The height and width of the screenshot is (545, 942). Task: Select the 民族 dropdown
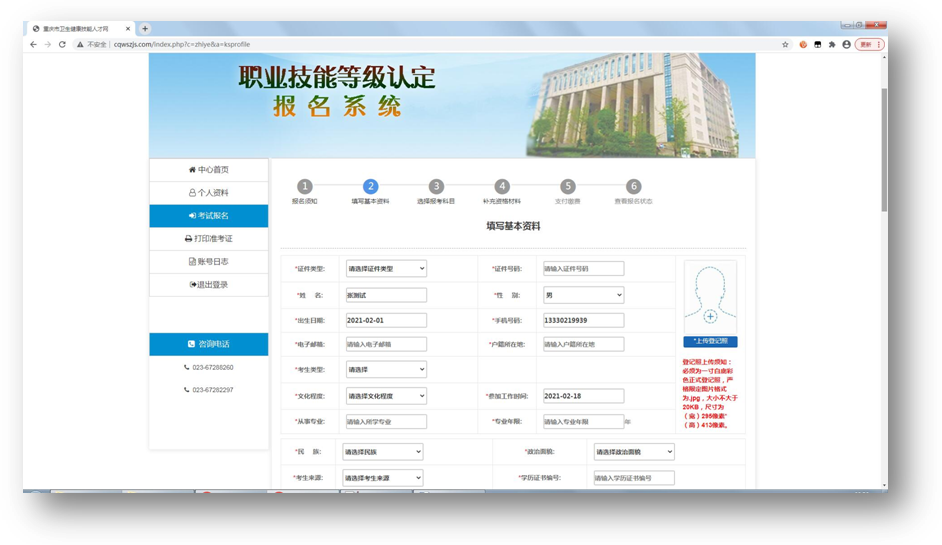coord(382,452)
